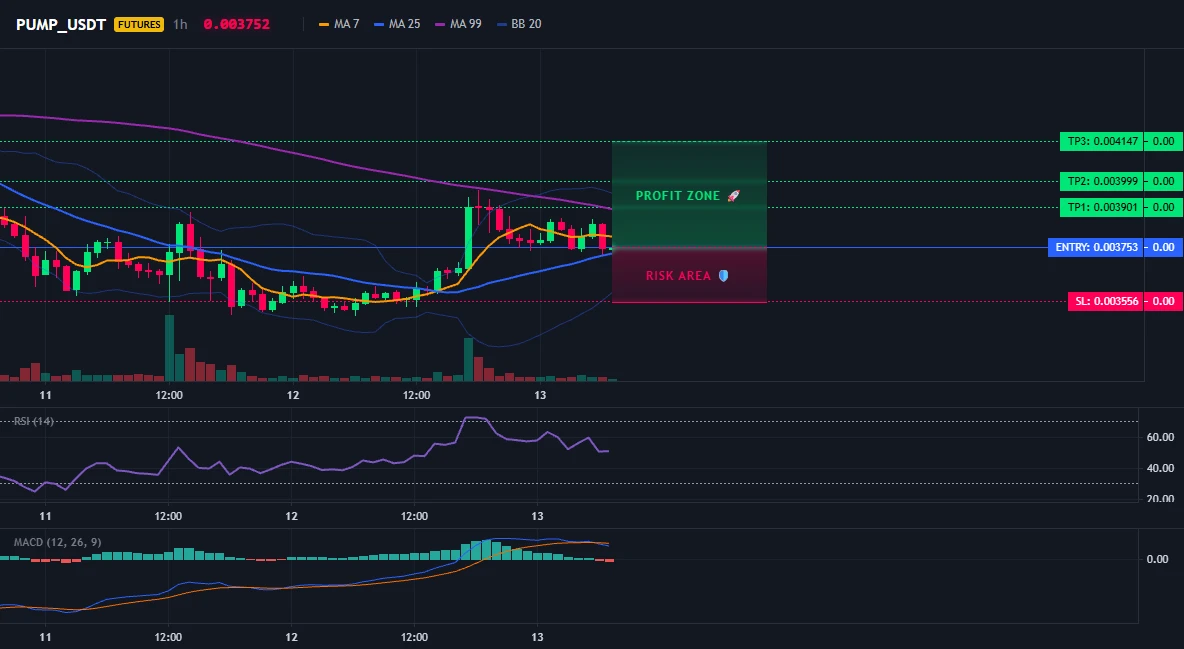Click the SL: 0.003556 price label
The height and width of the screenshot is (649, 1184).
click(x=1105, y=301)
